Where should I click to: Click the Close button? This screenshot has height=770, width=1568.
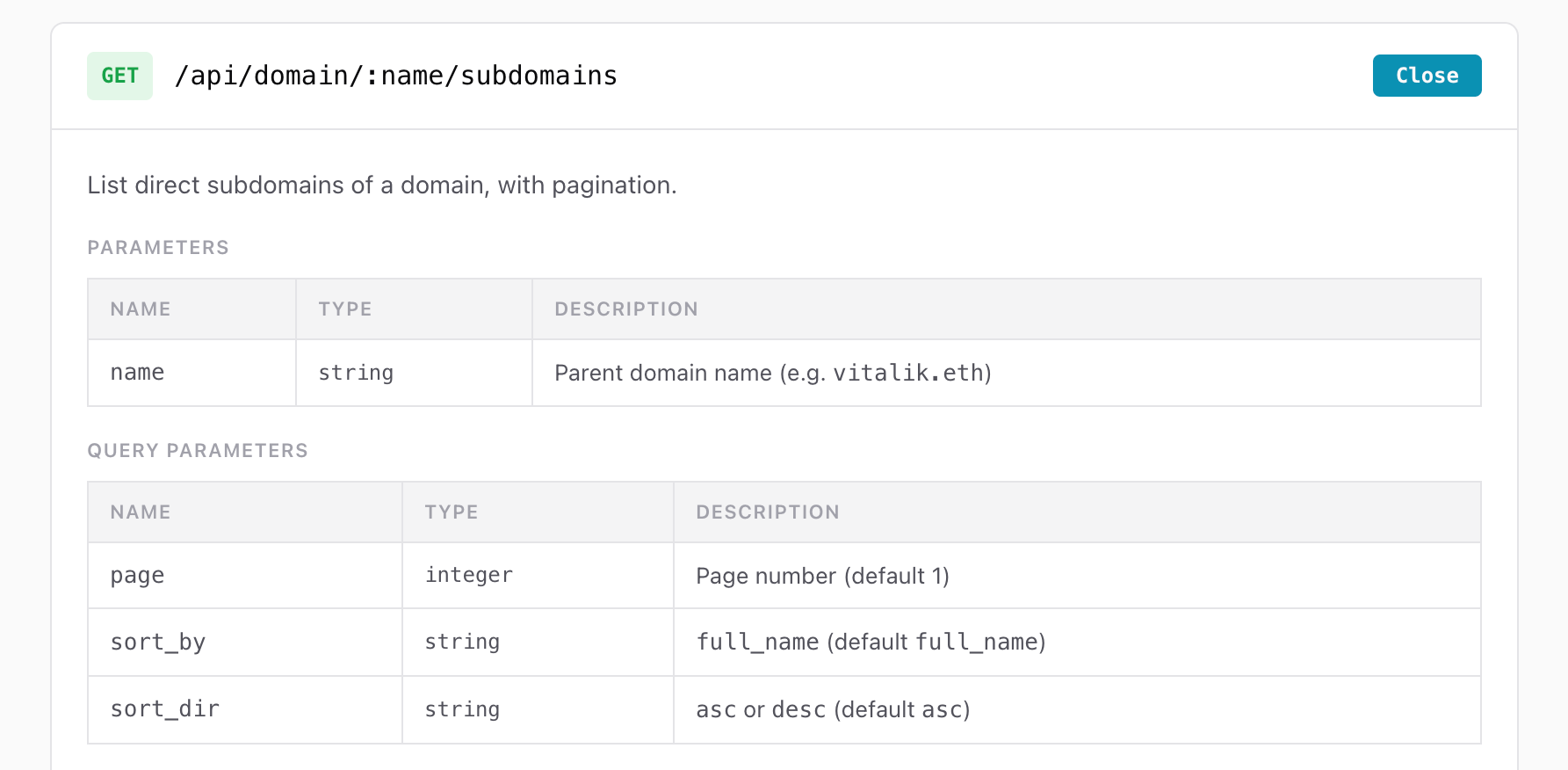pyautogui.click(x=1426, y=76)
